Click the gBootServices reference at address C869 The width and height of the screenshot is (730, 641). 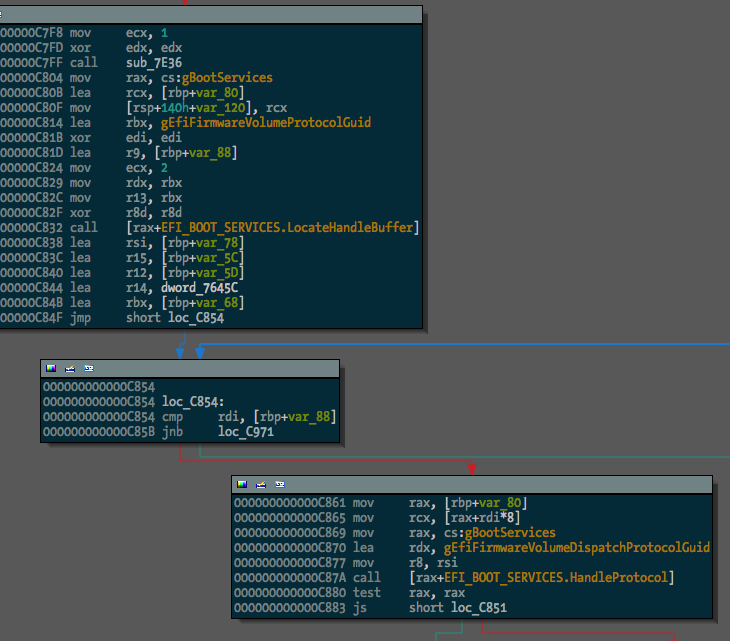click(x=510, y=533)
